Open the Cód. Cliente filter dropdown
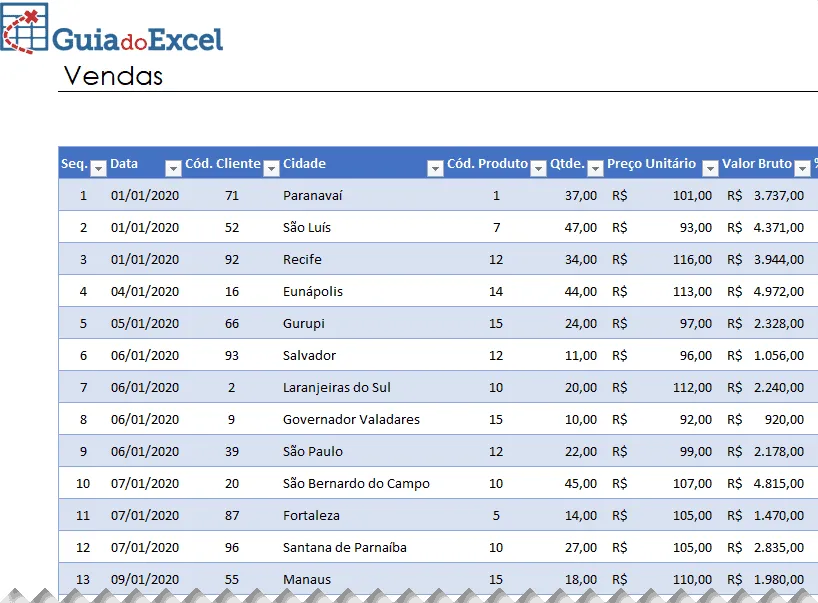 [271, 168]
